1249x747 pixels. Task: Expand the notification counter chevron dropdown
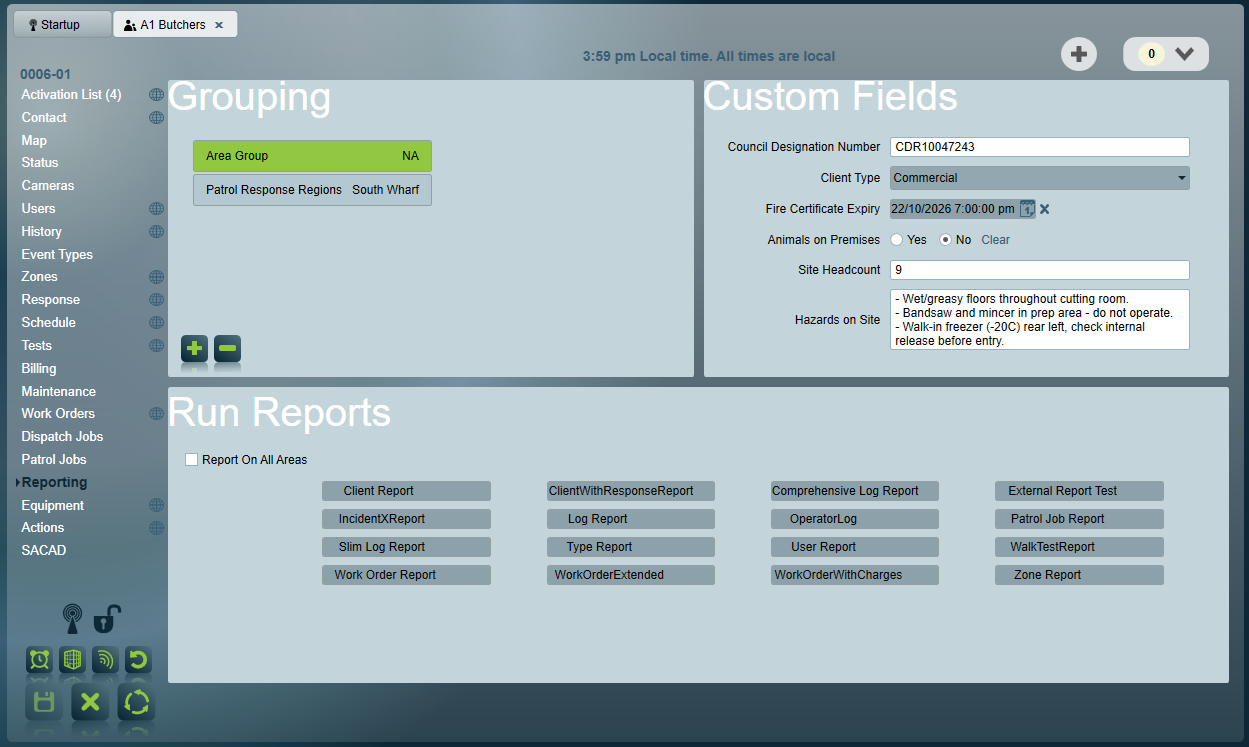click(x=1185, y=55)
